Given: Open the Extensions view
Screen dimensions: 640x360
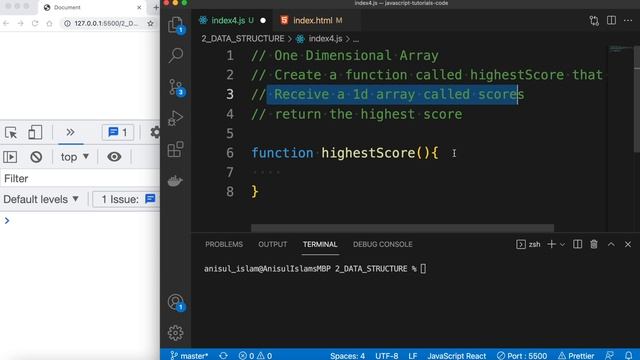Looking at the screenshot, I should 176,149.
